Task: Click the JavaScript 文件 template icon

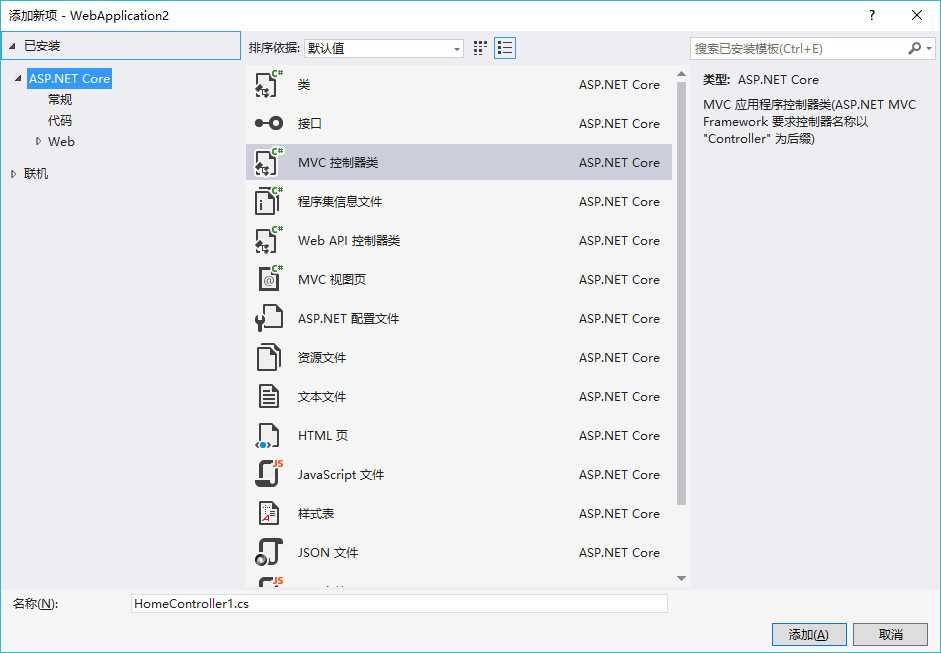Action: 268,474
